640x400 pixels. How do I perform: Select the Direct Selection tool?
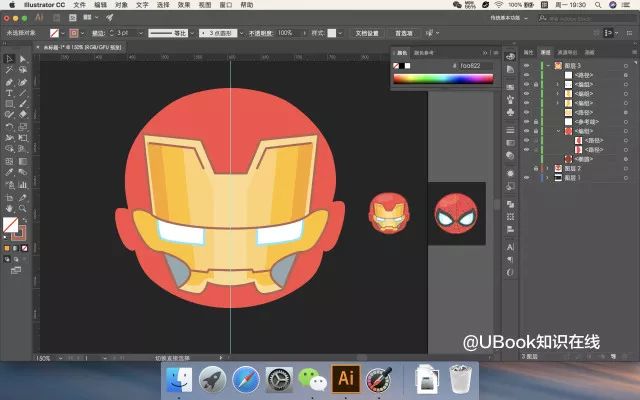[x=22, y=59]
